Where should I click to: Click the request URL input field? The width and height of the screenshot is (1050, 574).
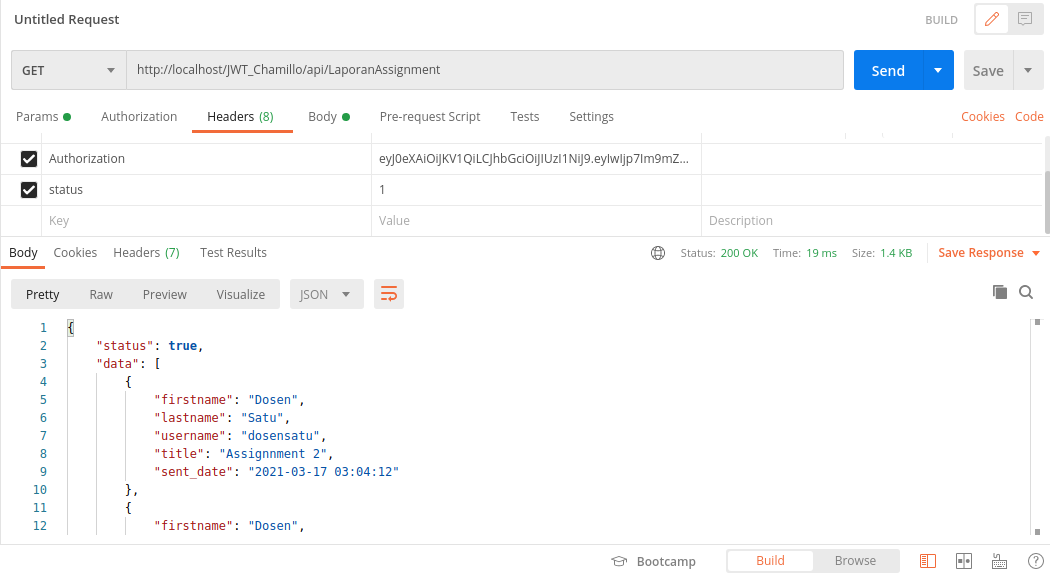point(484,71)
